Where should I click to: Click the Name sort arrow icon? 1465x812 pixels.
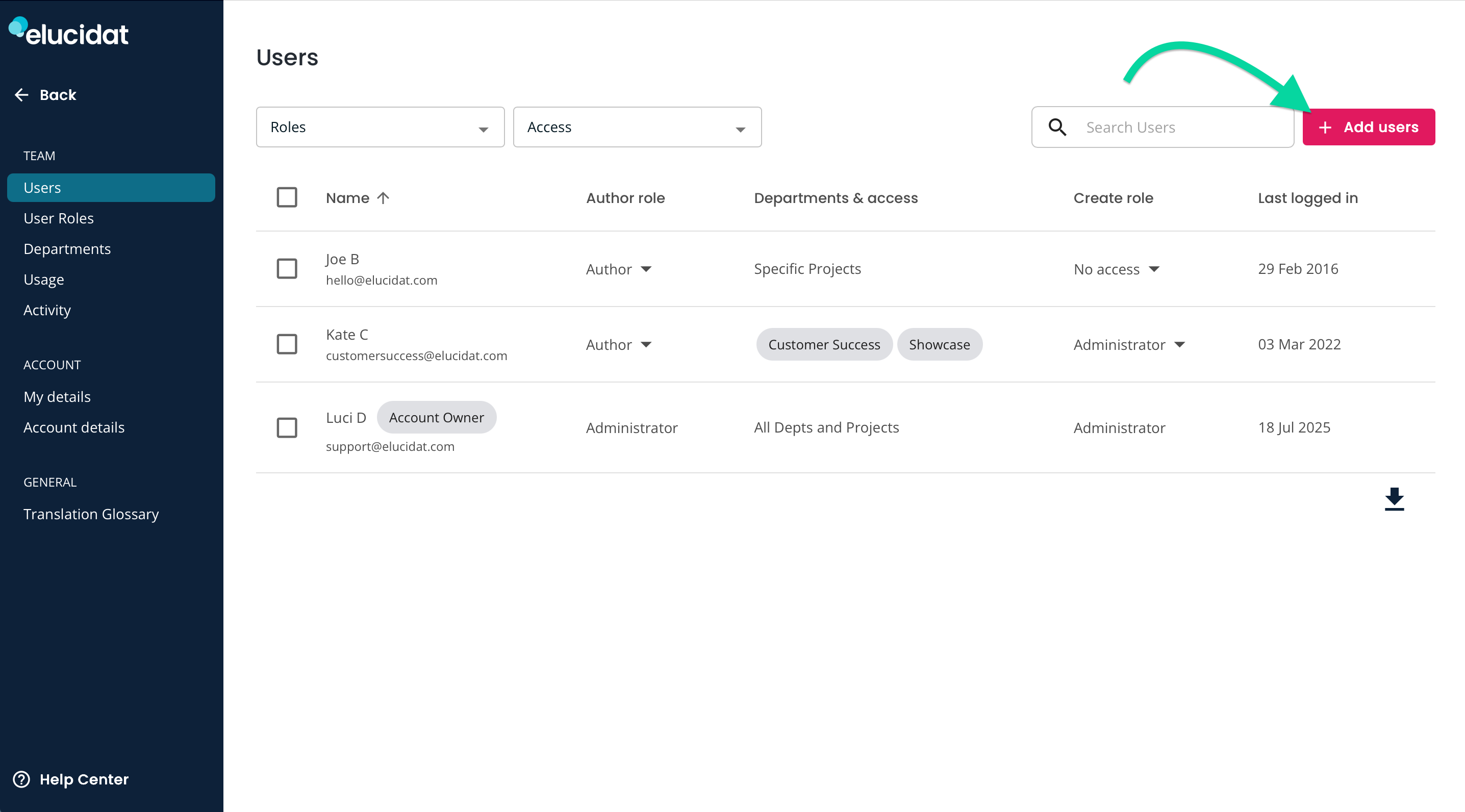(x=383, y=198)
